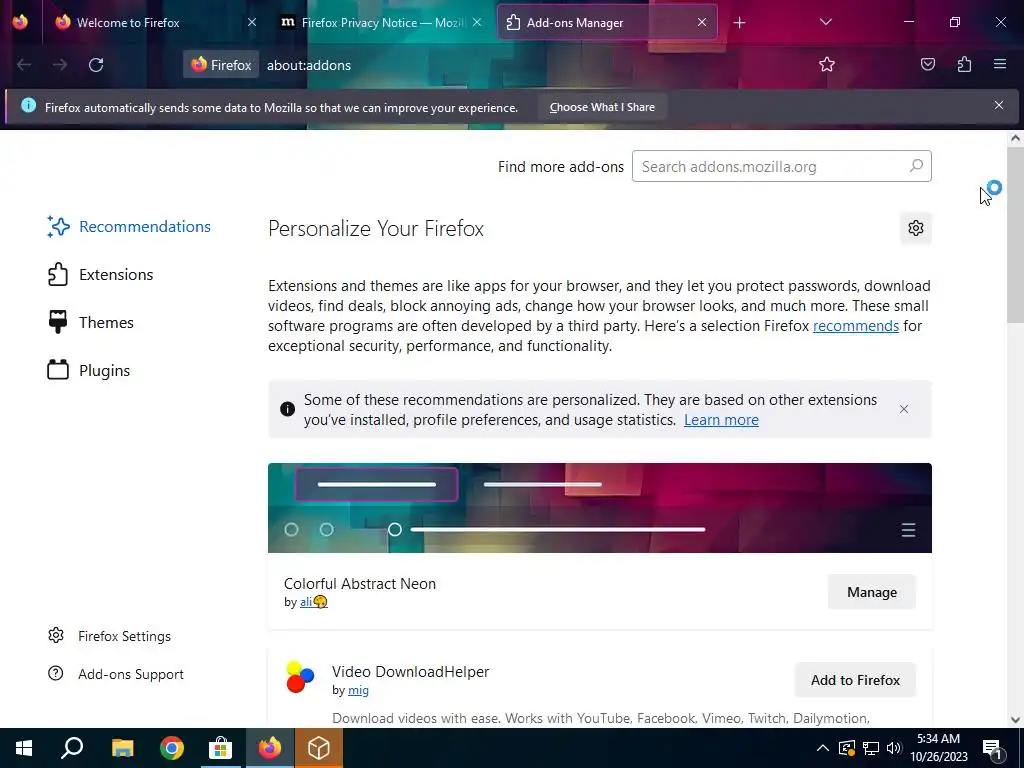Show hidden system tray icons
The width and height of the screenshot is (1024, 768).
(823, 748)
